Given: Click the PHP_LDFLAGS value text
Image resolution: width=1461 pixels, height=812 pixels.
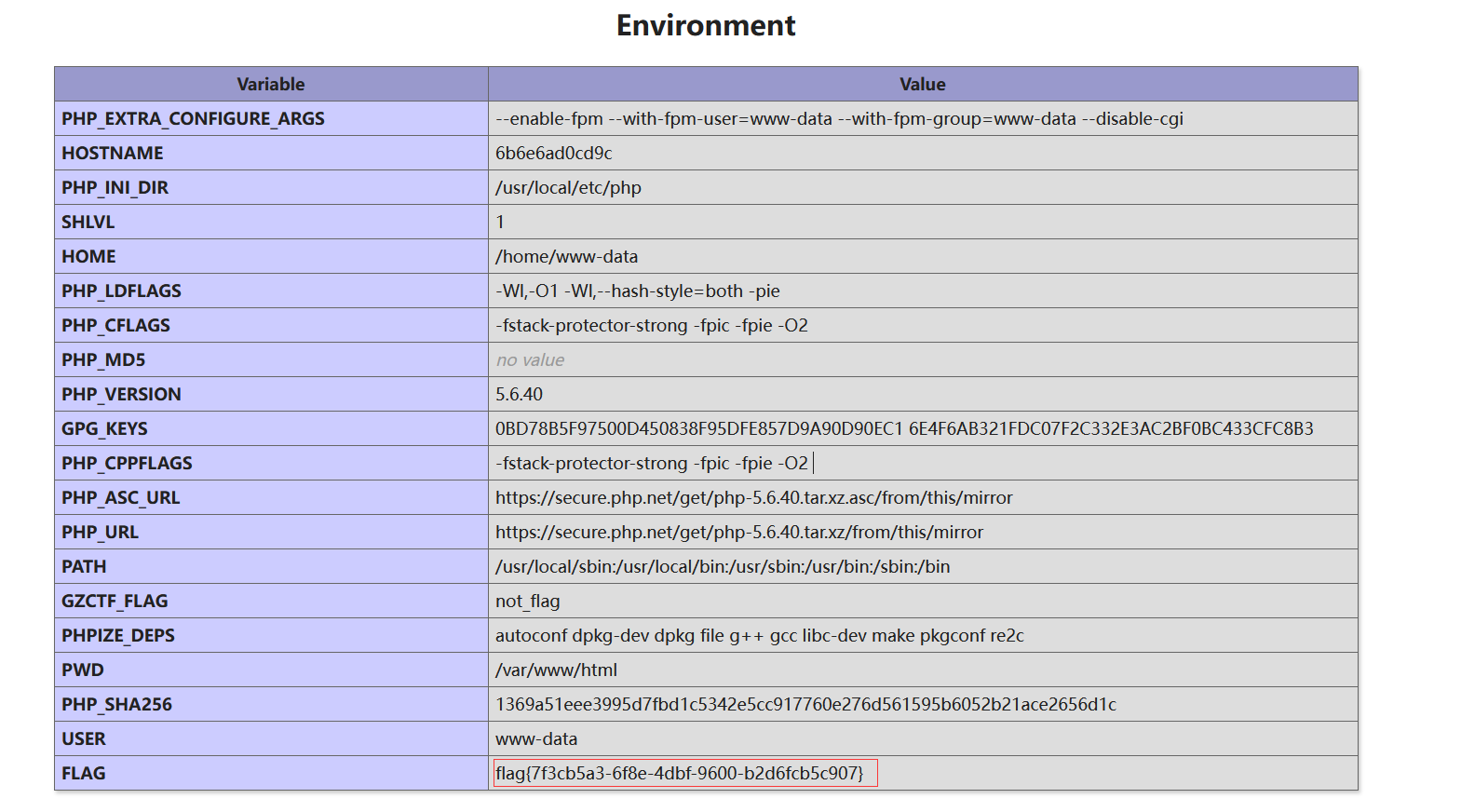Looking at the screenshot, I should pyautogui.click(x=637, y=291).
